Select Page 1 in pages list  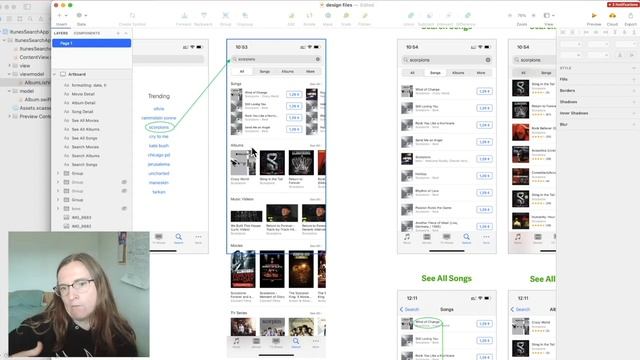(x=91, y=43)
